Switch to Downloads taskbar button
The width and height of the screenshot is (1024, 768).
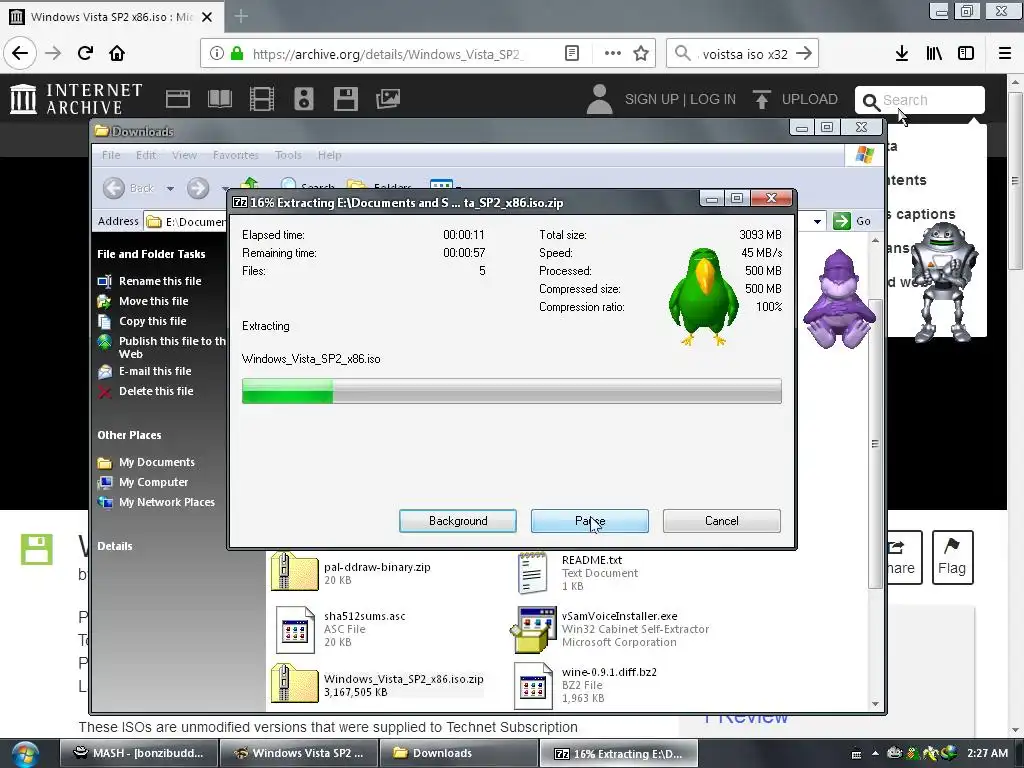click(x=458, y=753)
